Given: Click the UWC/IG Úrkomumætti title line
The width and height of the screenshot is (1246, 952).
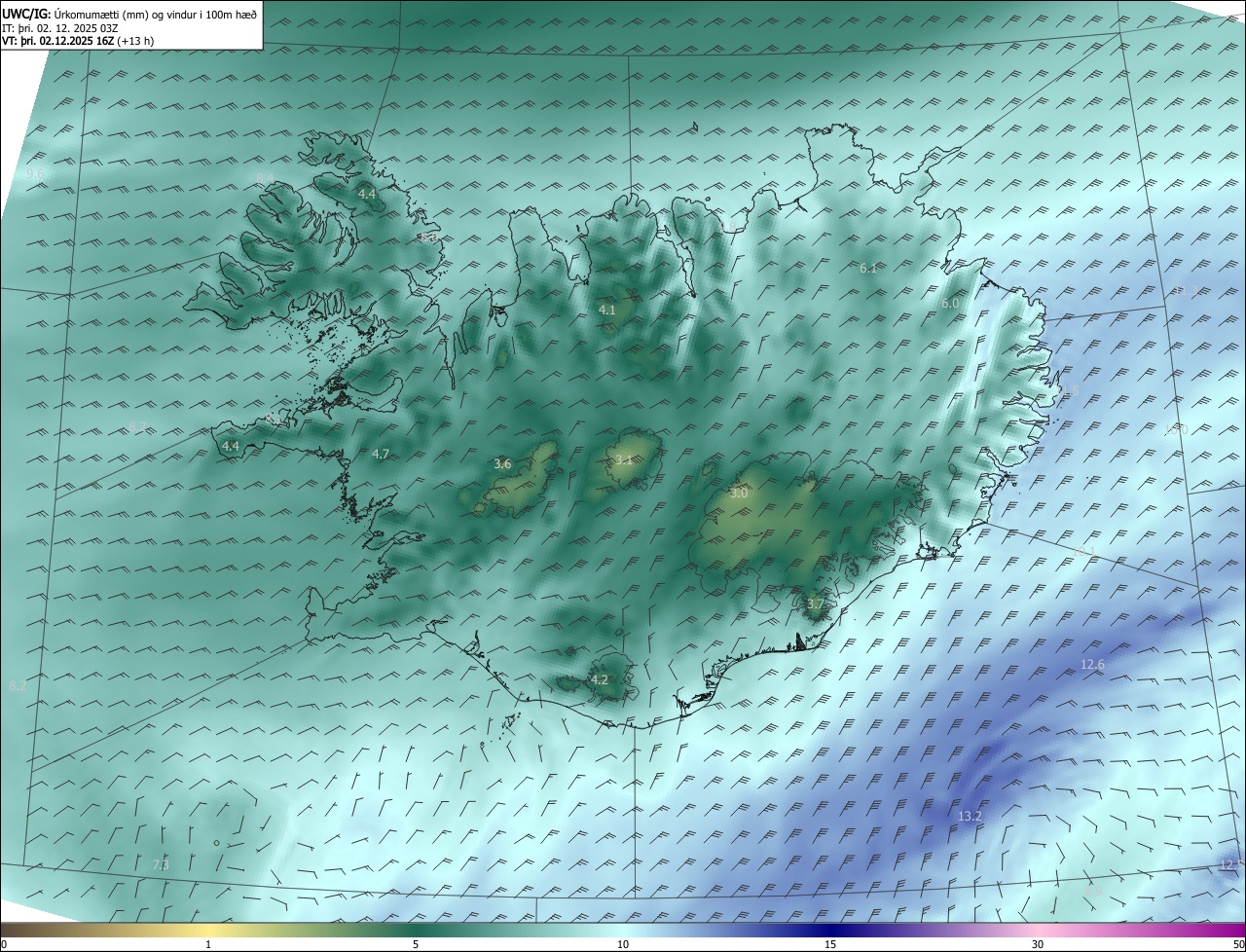Looking at the screenshot, I should point(129,15).
